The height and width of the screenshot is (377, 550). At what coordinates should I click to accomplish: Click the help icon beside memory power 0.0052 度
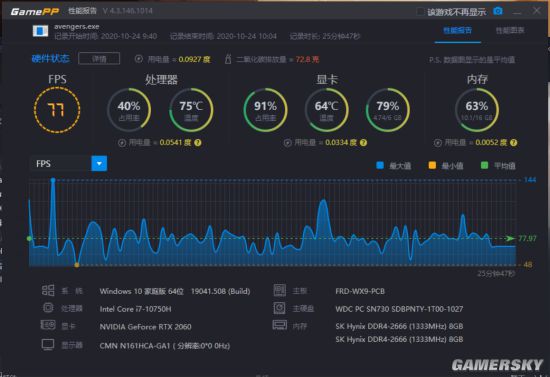pyautogui.click(x=514, y=143)
